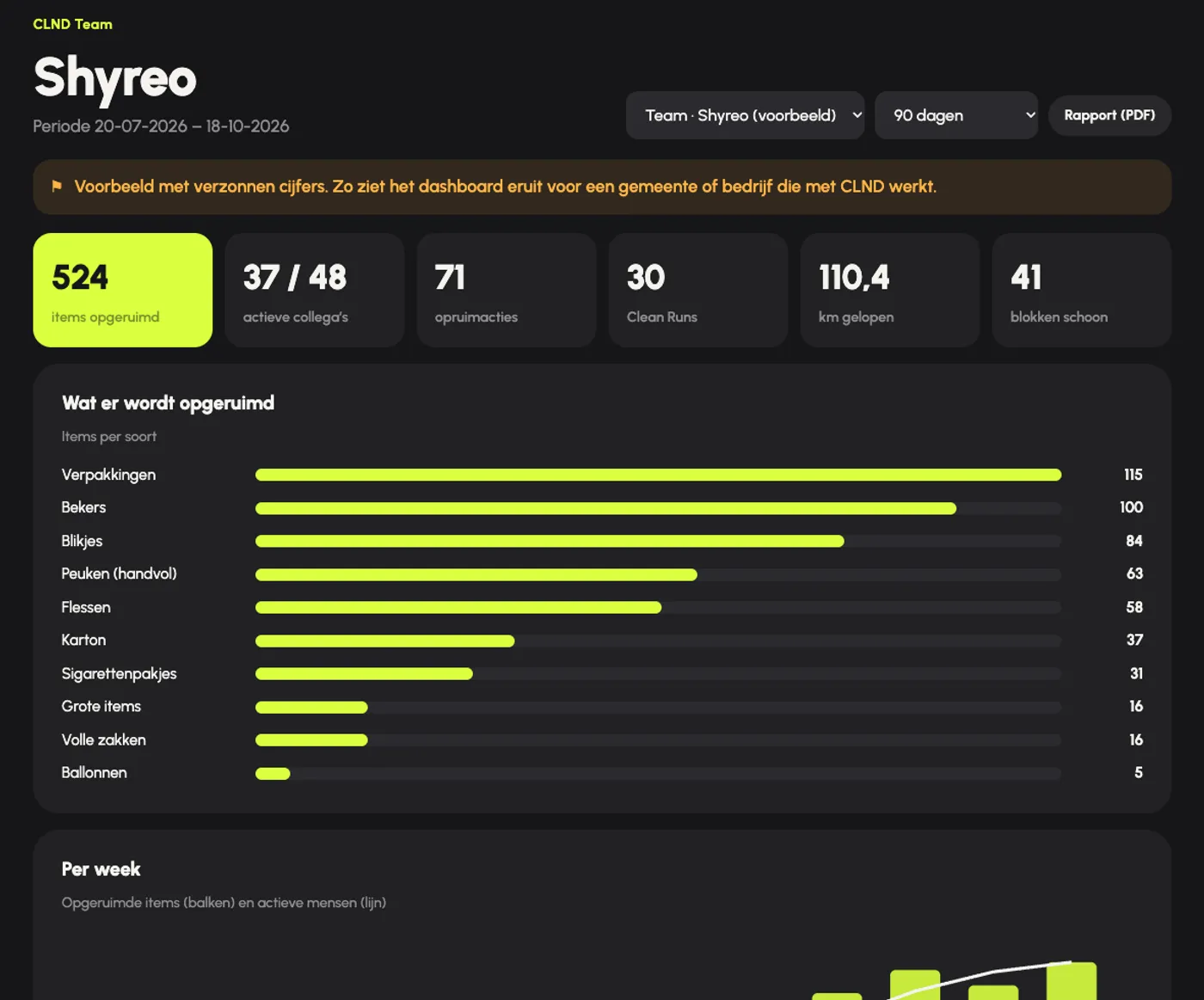This screenshot has width=1204, height=1000.
Task: Click the value '115' for Verpakkingen
Action: [1133, 475]
